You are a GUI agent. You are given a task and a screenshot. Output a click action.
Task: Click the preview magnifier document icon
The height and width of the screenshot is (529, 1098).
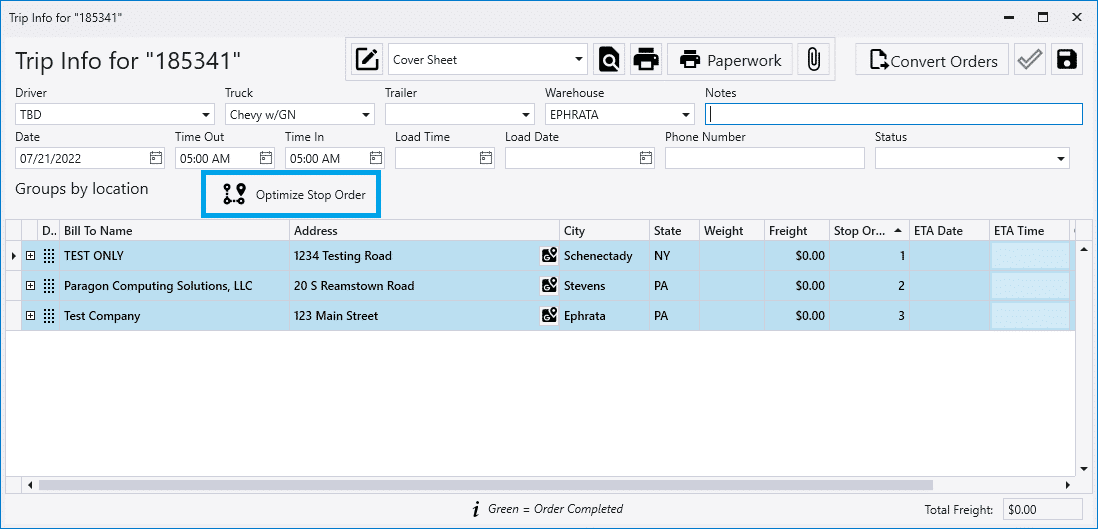click(609, 60)
